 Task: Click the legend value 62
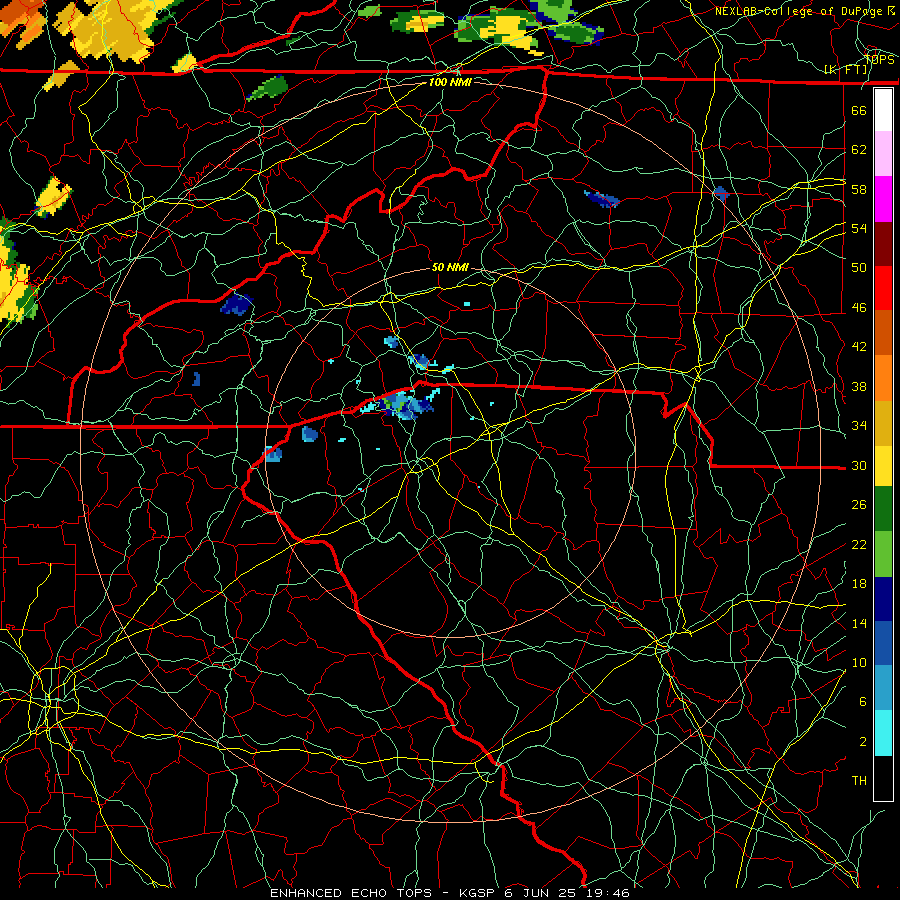pyautogui.click(x=859, y=150)
